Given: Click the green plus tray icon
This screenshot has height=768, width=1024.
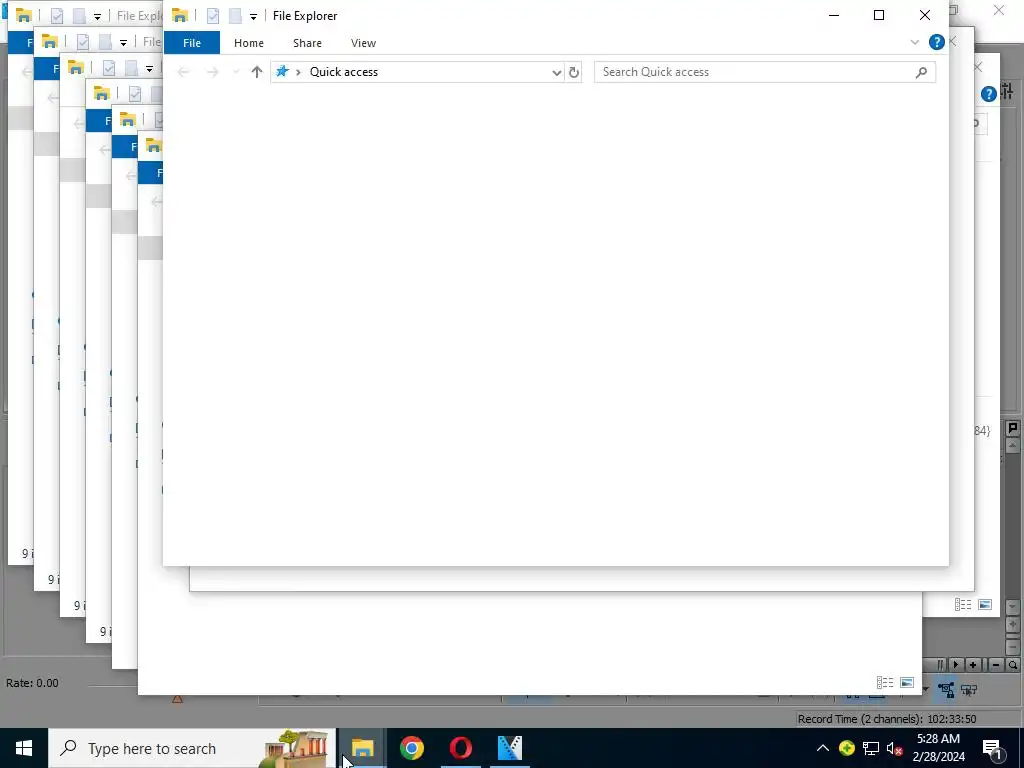Looking at the screenshot, I should click(847, 748).
